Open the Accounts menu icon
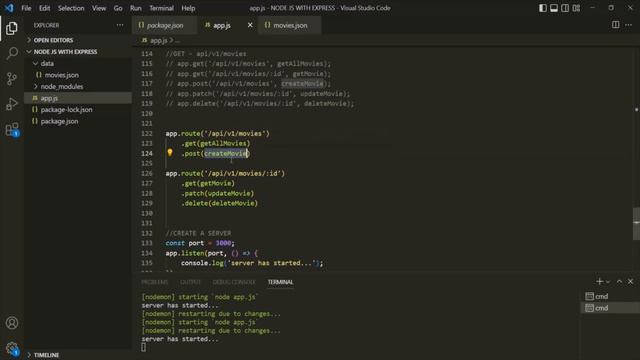Image resolution: width=640 pixels, height=360 pixels. point(12,323)
